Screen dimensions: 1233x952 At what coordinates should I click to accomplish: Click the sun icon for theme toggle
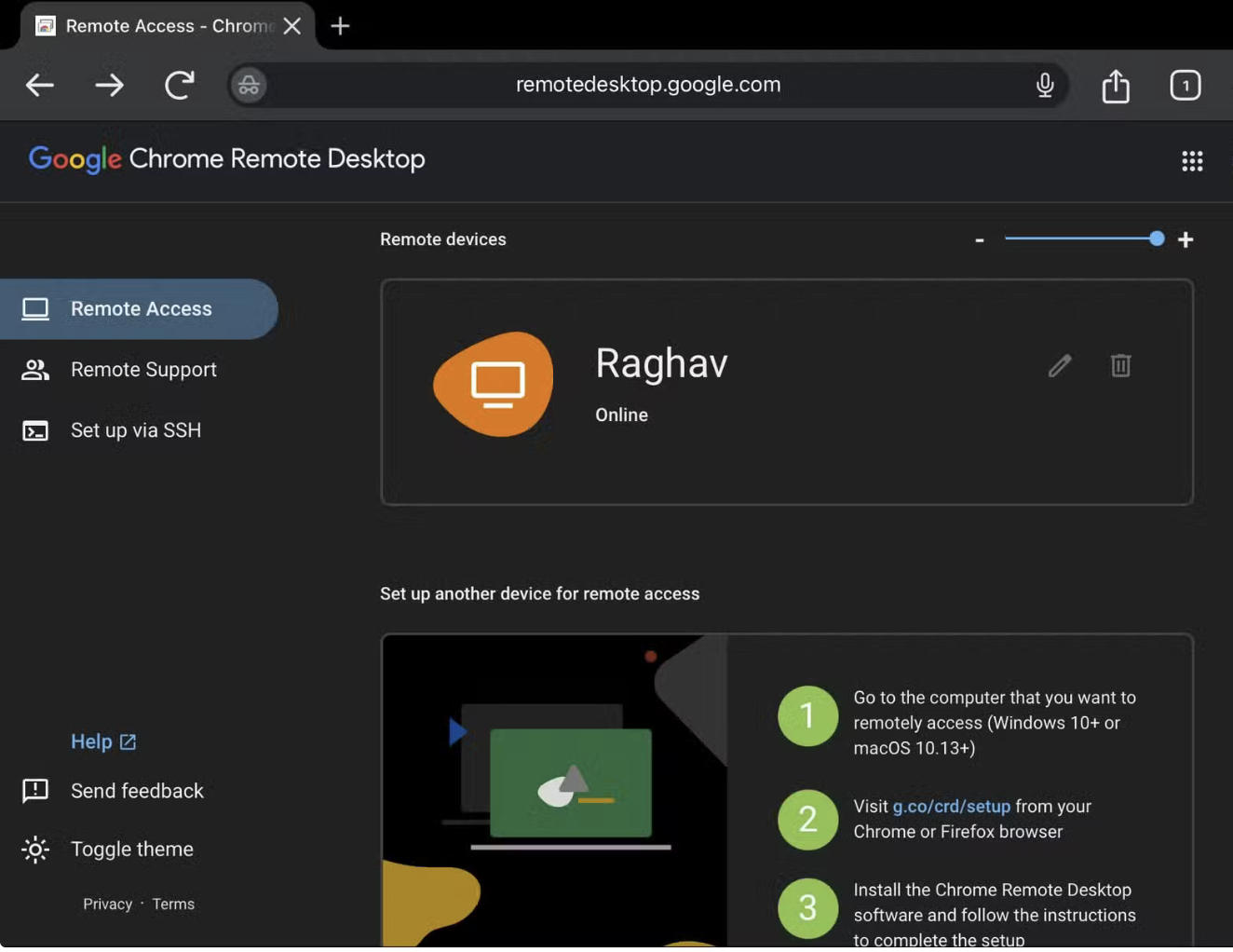point(35,850)
